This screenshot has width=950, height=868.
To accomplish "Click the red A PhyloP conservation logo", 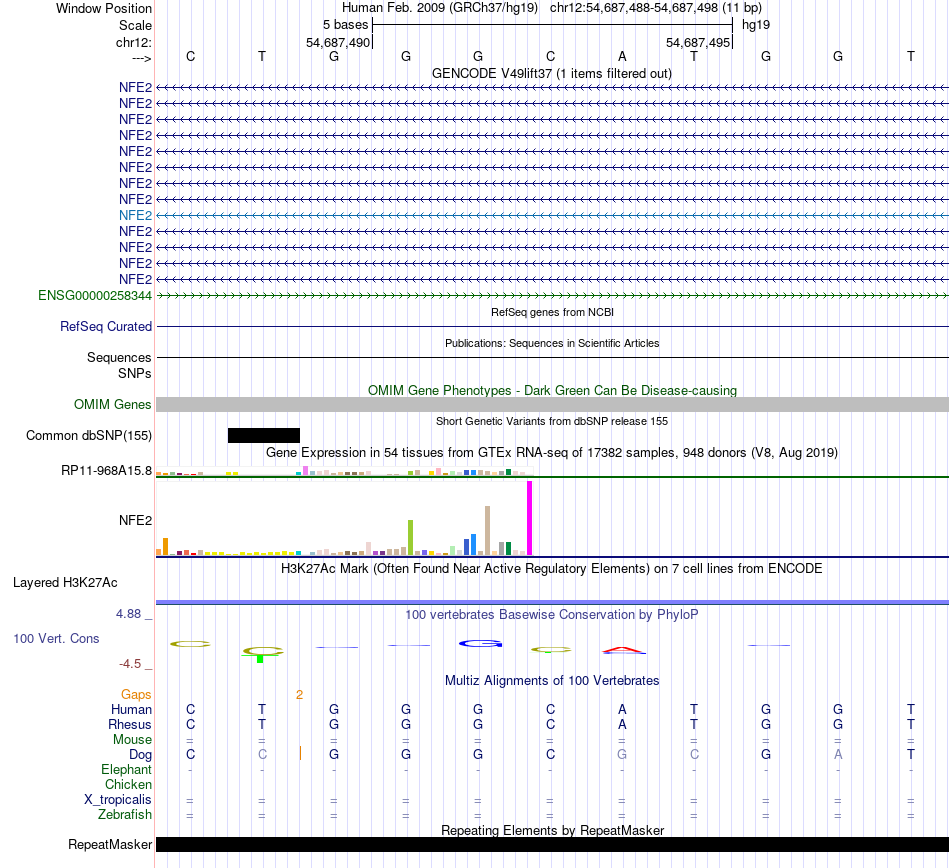I will pyautogui.click(x=624, y=651).
